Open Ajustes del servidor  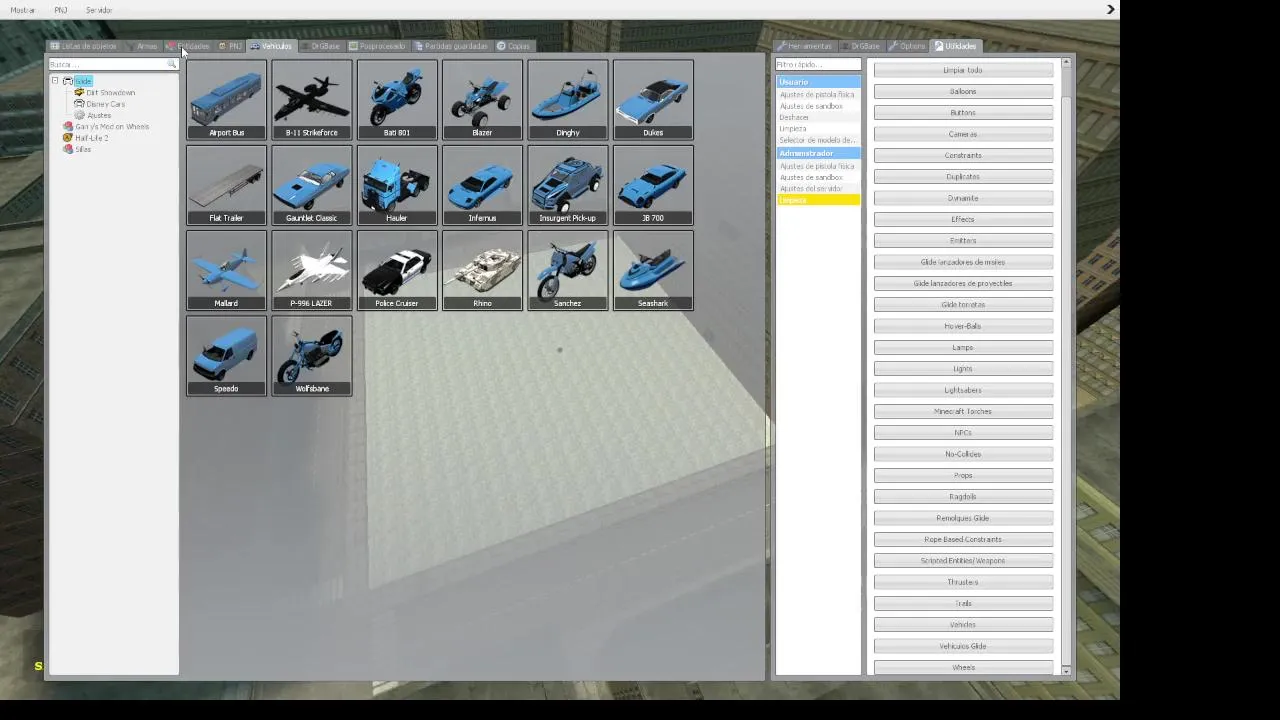(818, 189)
